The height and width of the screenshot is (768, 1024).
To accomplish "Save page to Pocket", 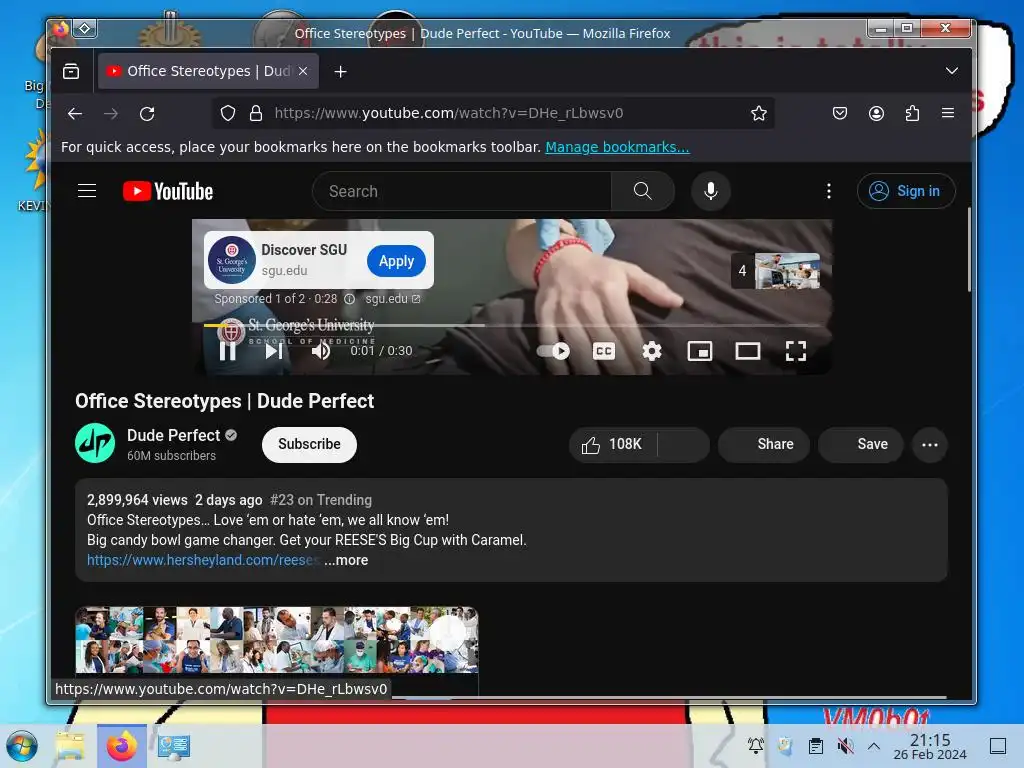I will coord(840,114).
